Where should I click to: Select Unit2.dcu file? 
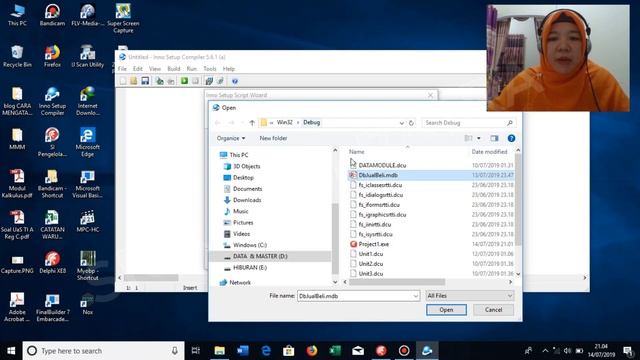[x=371, y=264]
